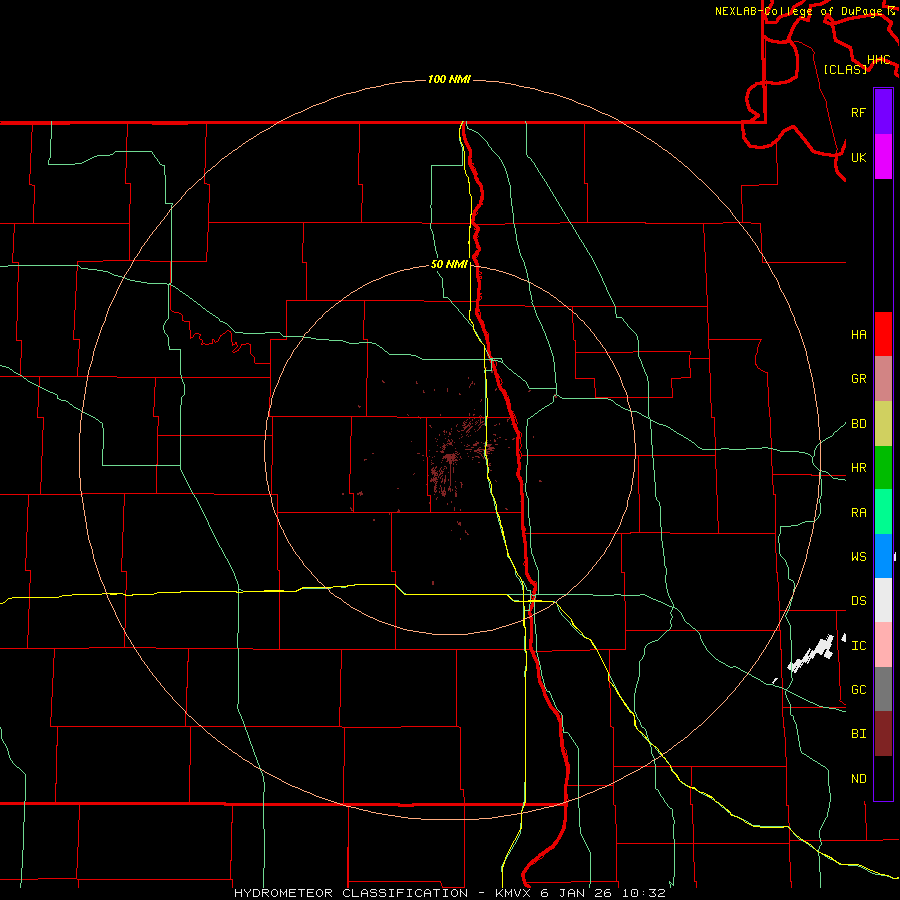This screenshot has height=900, width=900.
Task: Click the RA light green legend swatch
Action: pos(883,512)
